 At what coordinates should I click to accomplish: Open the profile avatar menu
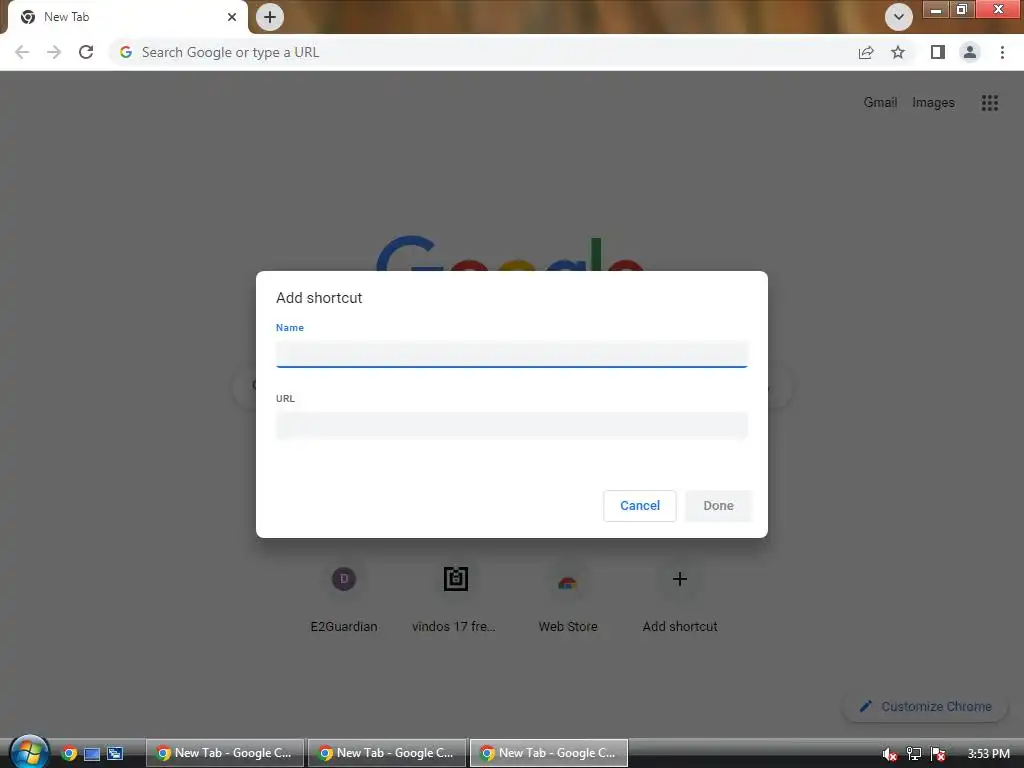tap(970, 52)
